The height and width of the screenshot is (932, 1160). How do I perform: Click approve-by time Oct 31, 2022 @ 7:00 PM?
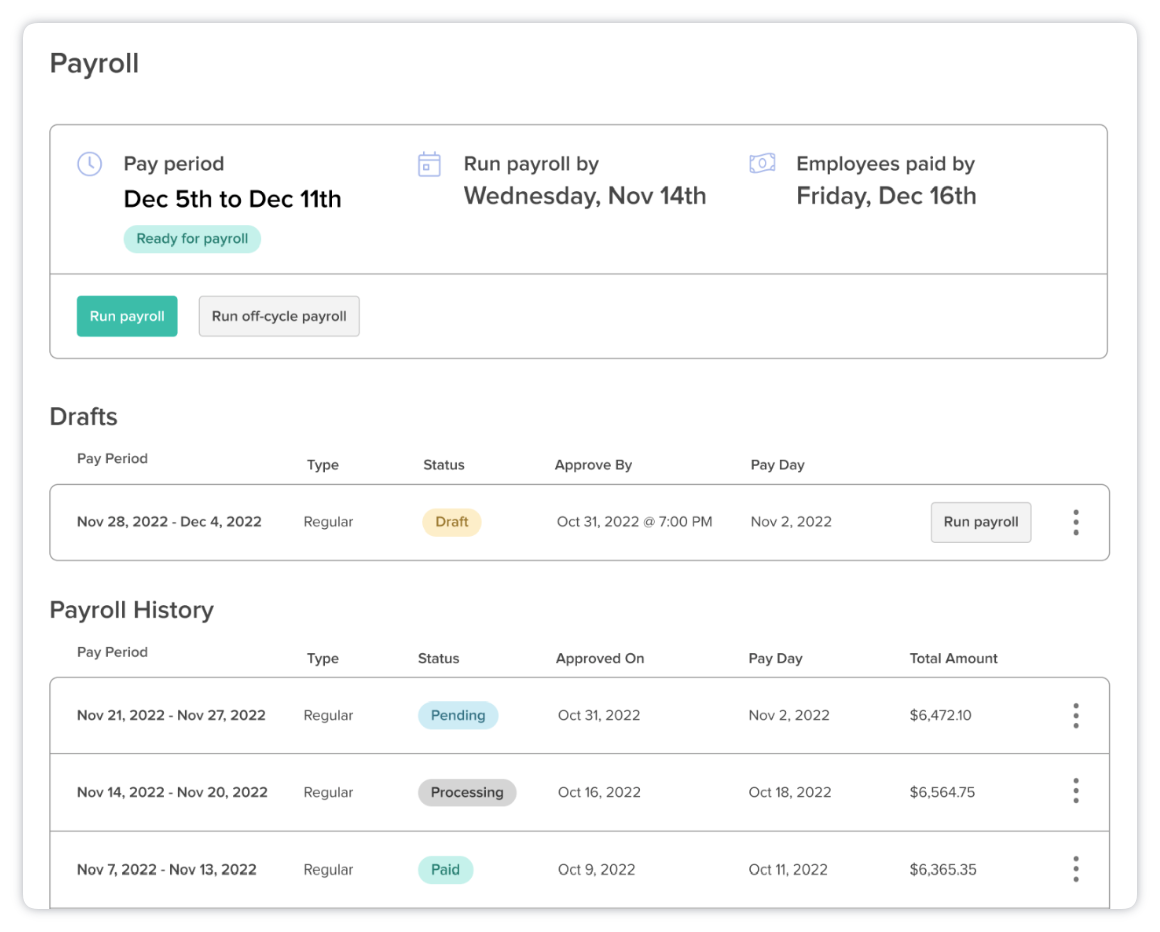click(x=635, y=521)
